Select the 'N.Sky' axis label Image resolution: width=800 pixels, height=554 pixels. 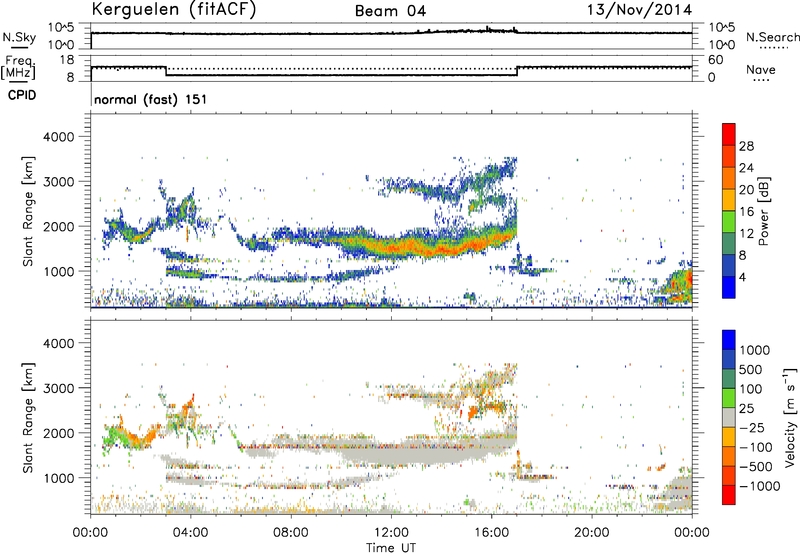point(19,37)
